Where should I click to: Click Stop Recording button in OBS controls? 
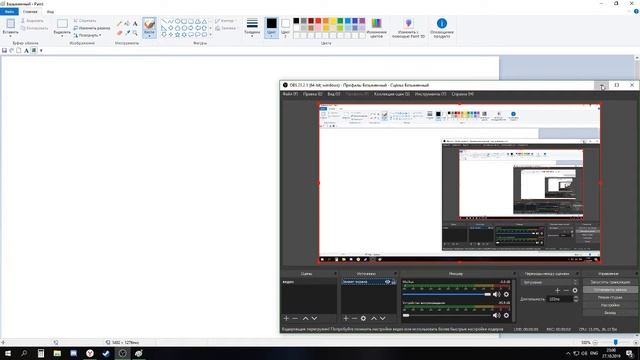point(610,290)
